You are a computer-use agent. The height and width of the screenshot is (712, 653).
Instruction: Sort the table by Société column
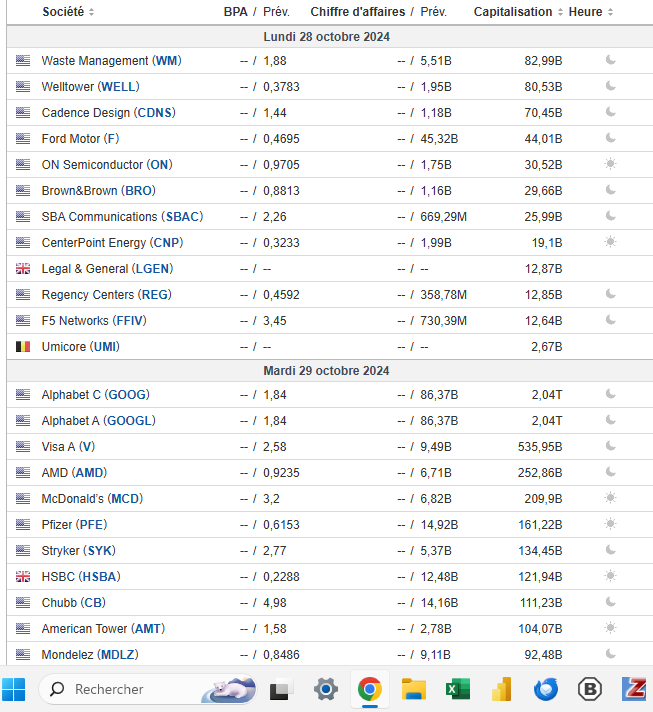tap(69, 12)
